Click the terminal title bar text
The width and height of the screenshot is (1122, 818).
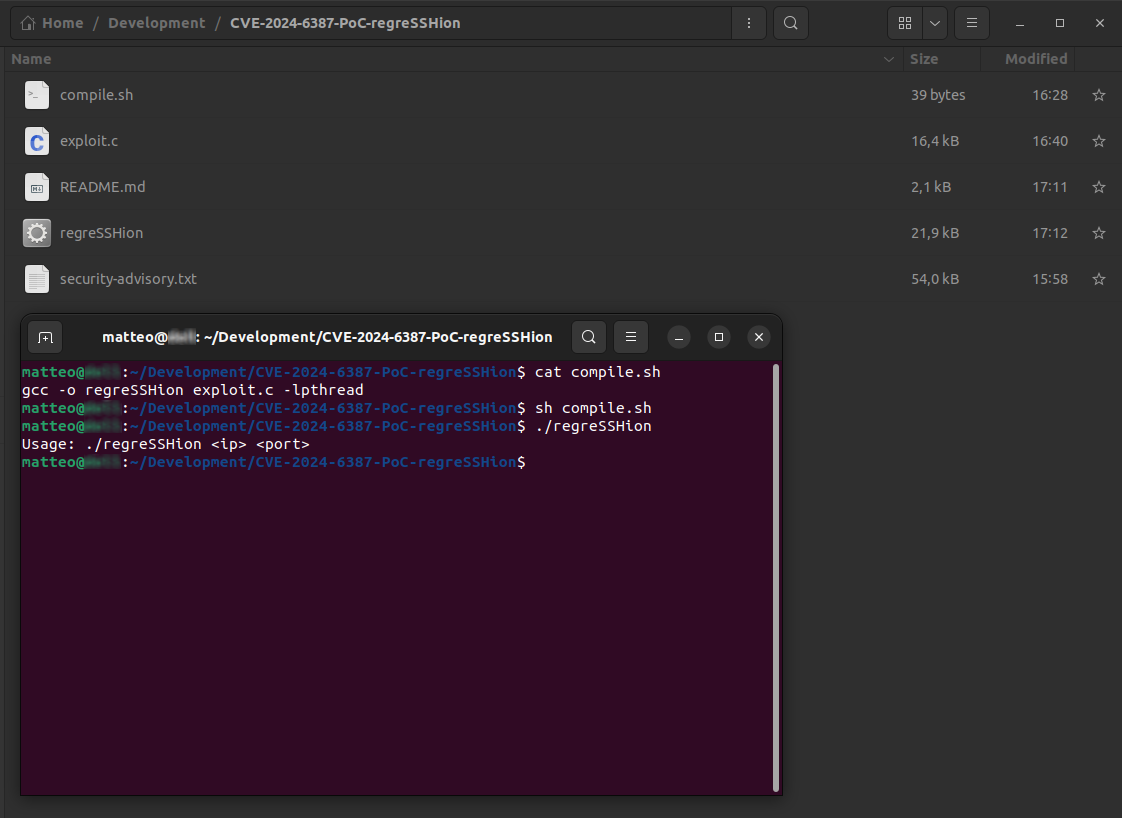pyautogui.click(x=327, y=337)
